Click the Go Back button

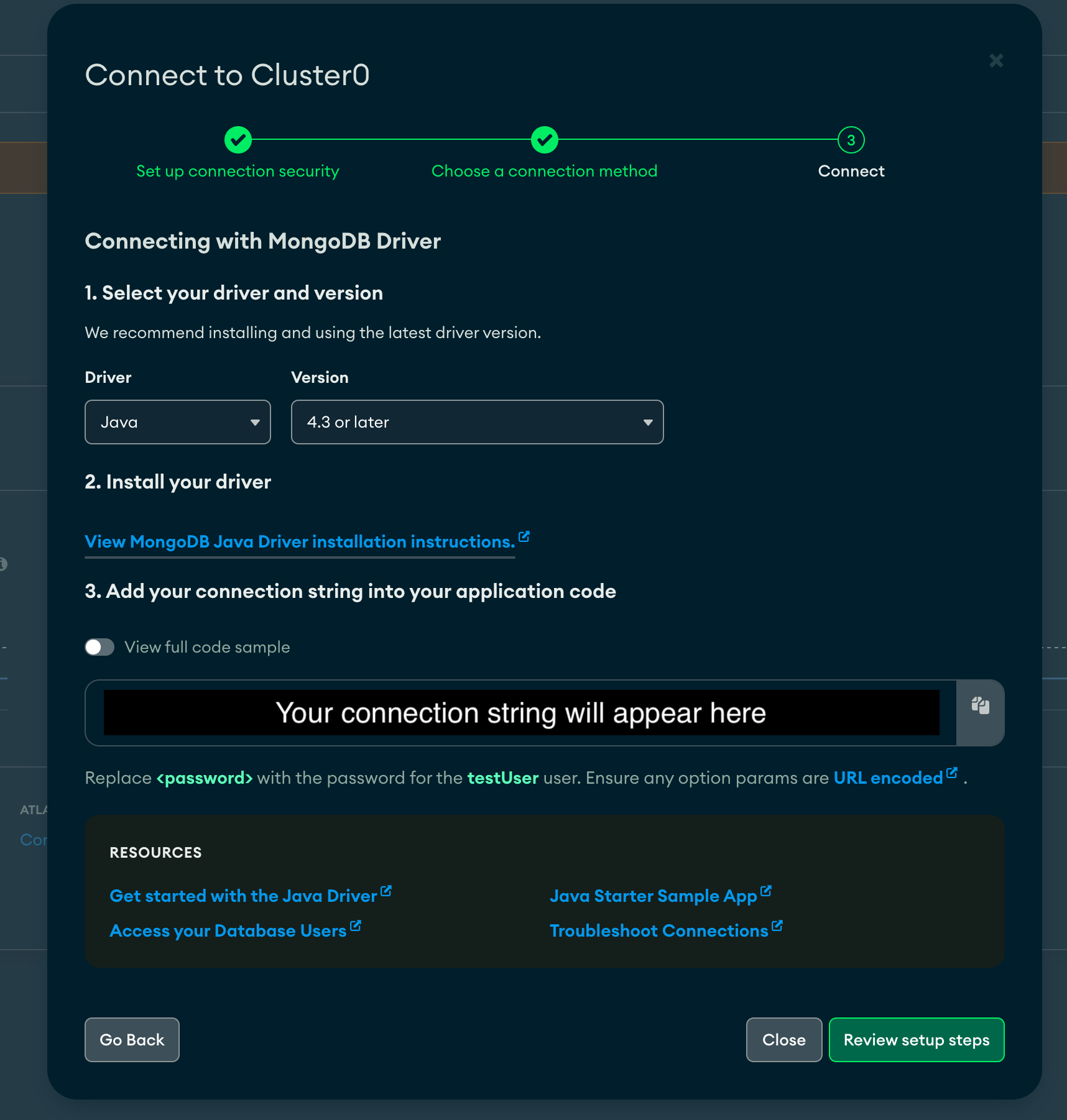(x=132, y=1040)
